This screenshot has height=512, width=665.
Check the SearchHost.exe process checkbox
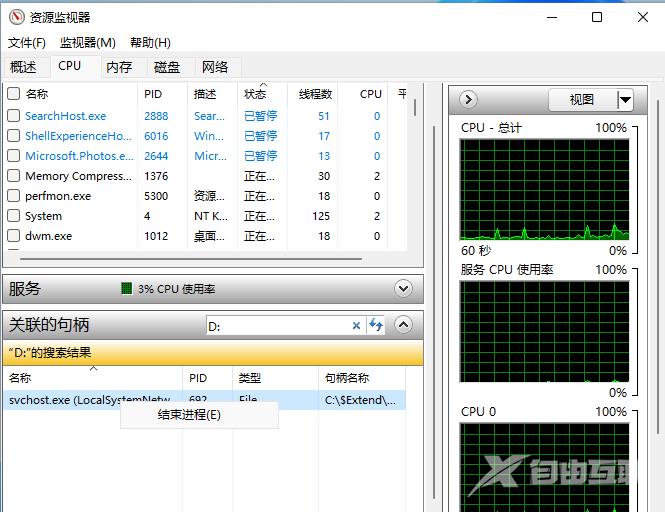pos(14,116)
